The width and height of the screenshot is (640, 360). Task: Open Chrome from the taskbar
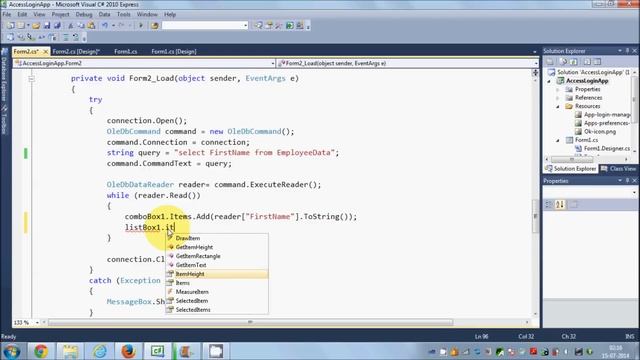[40, 351]
